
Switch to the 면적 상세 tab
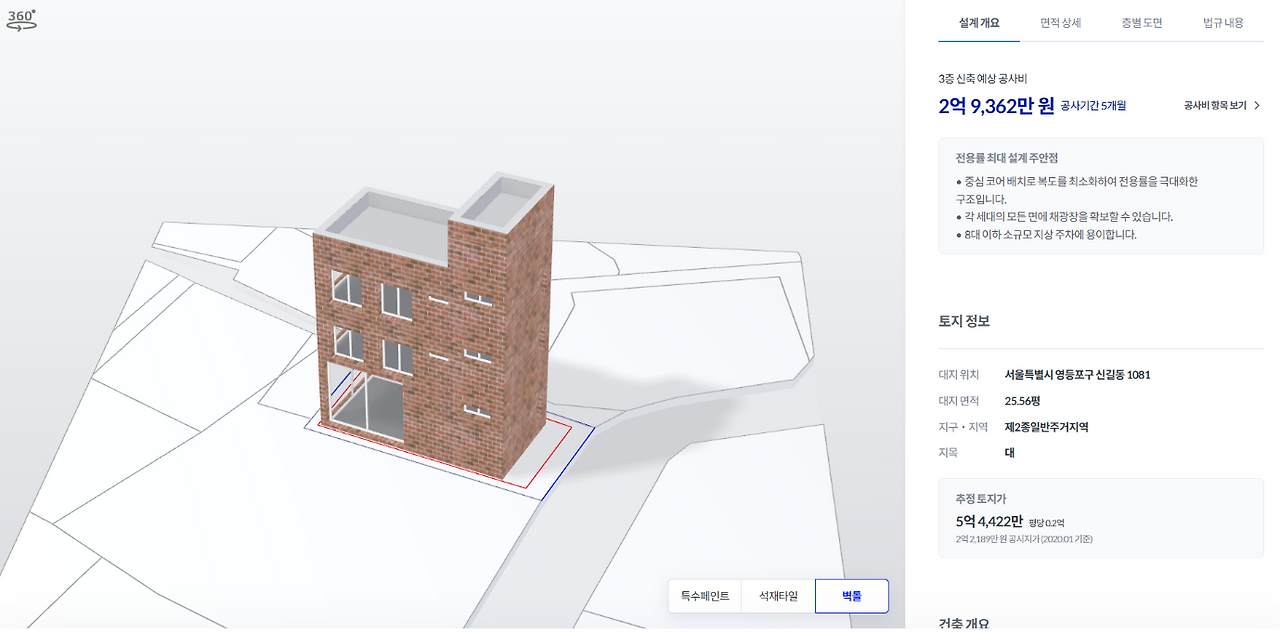coord(1060,22)
